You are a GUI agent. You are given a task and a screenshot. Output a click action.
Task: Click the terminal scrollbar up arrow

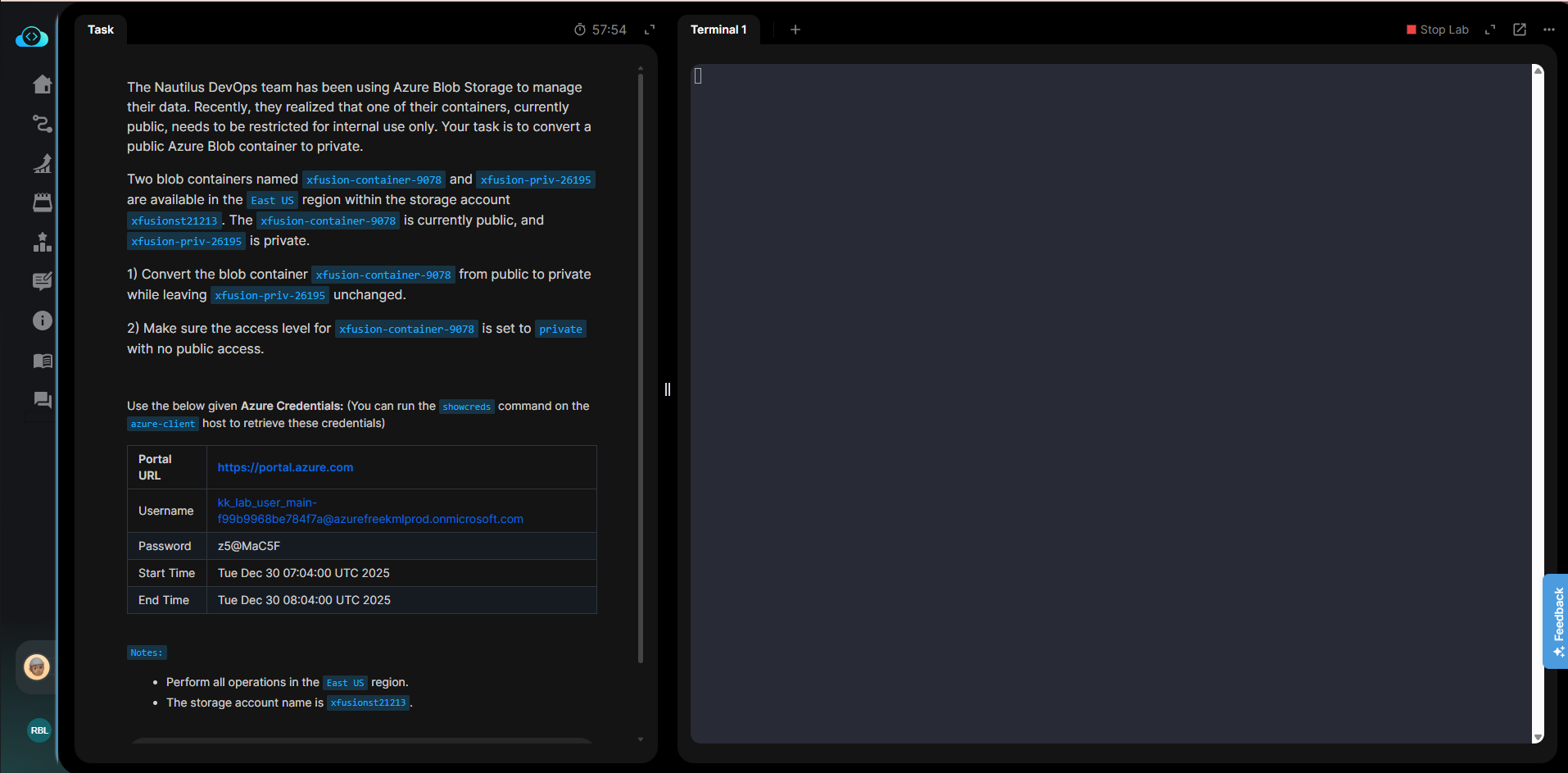(x=1538, y=70)
